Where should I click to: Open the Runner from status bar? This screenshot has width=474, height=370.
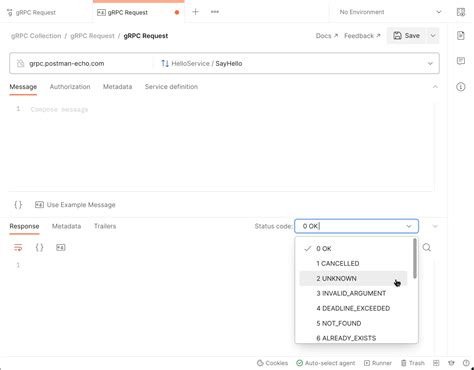[x=378, y=363]
